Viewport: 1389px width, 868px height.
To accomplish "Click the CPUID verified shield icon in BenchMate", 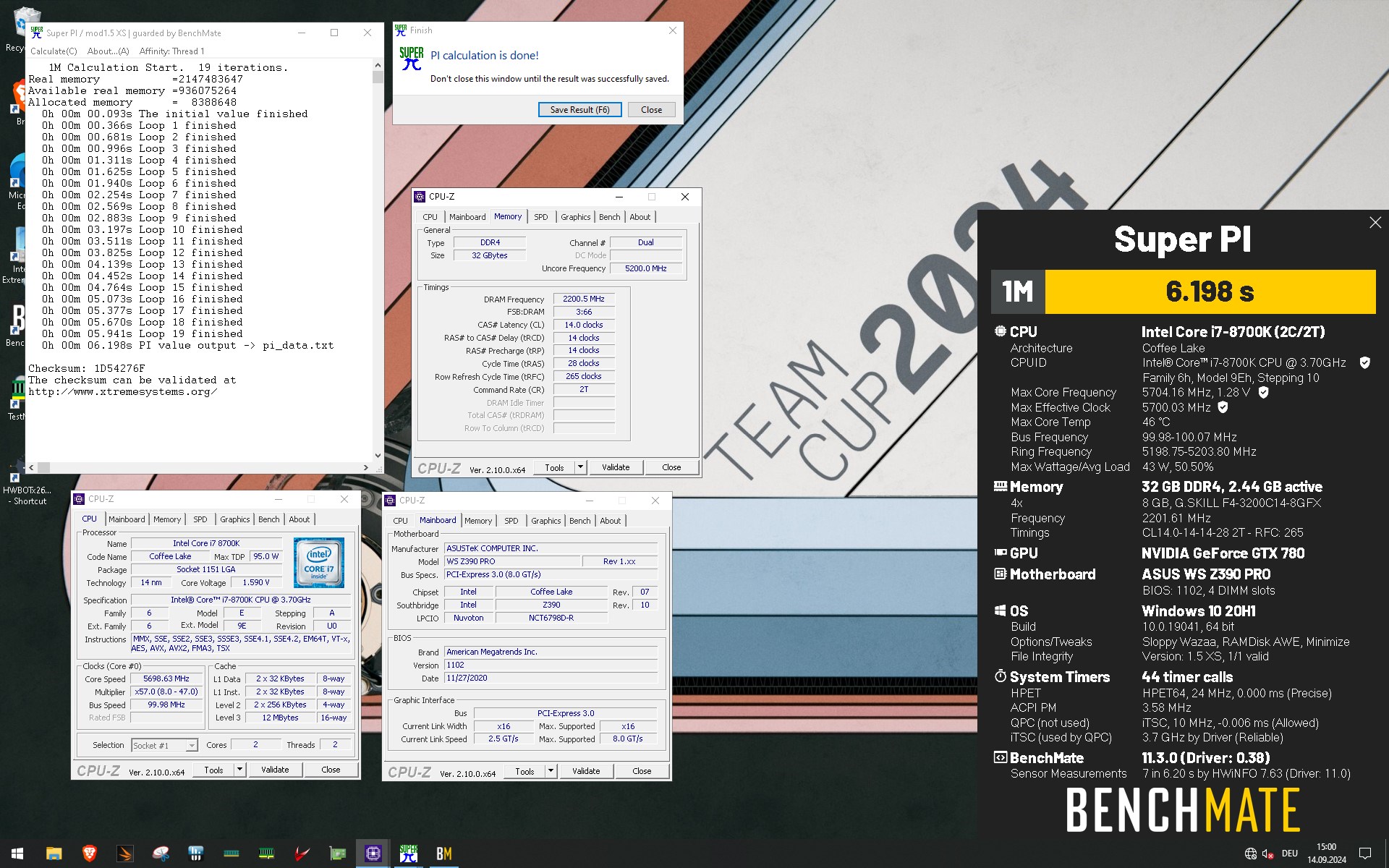I will 1364,362.
